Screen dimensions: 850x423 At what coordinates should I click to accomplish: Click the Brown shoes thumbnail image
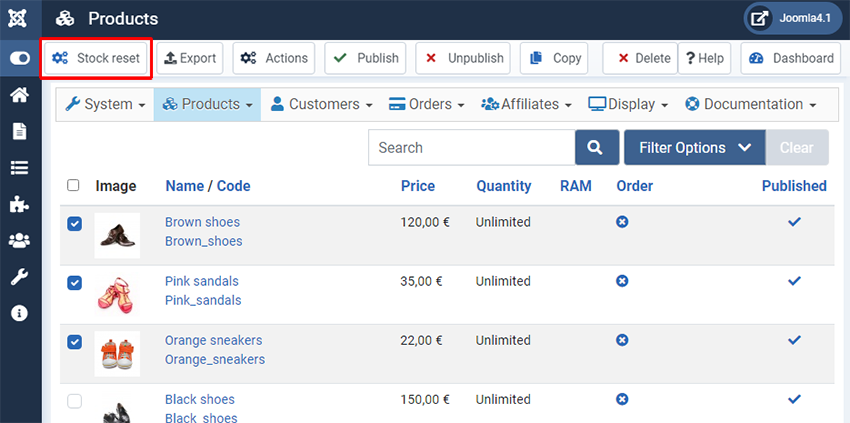click(x=117, y=235)
